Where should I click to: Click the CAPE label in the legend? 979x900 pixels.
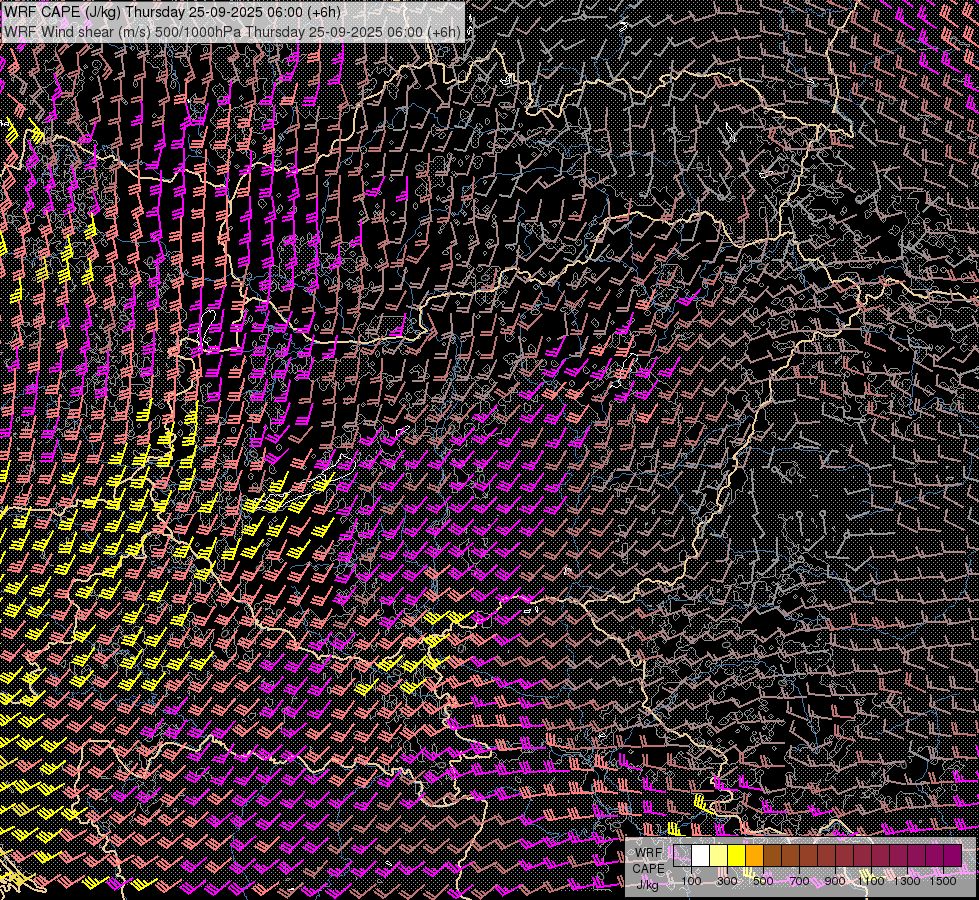(x=648, y=868)
